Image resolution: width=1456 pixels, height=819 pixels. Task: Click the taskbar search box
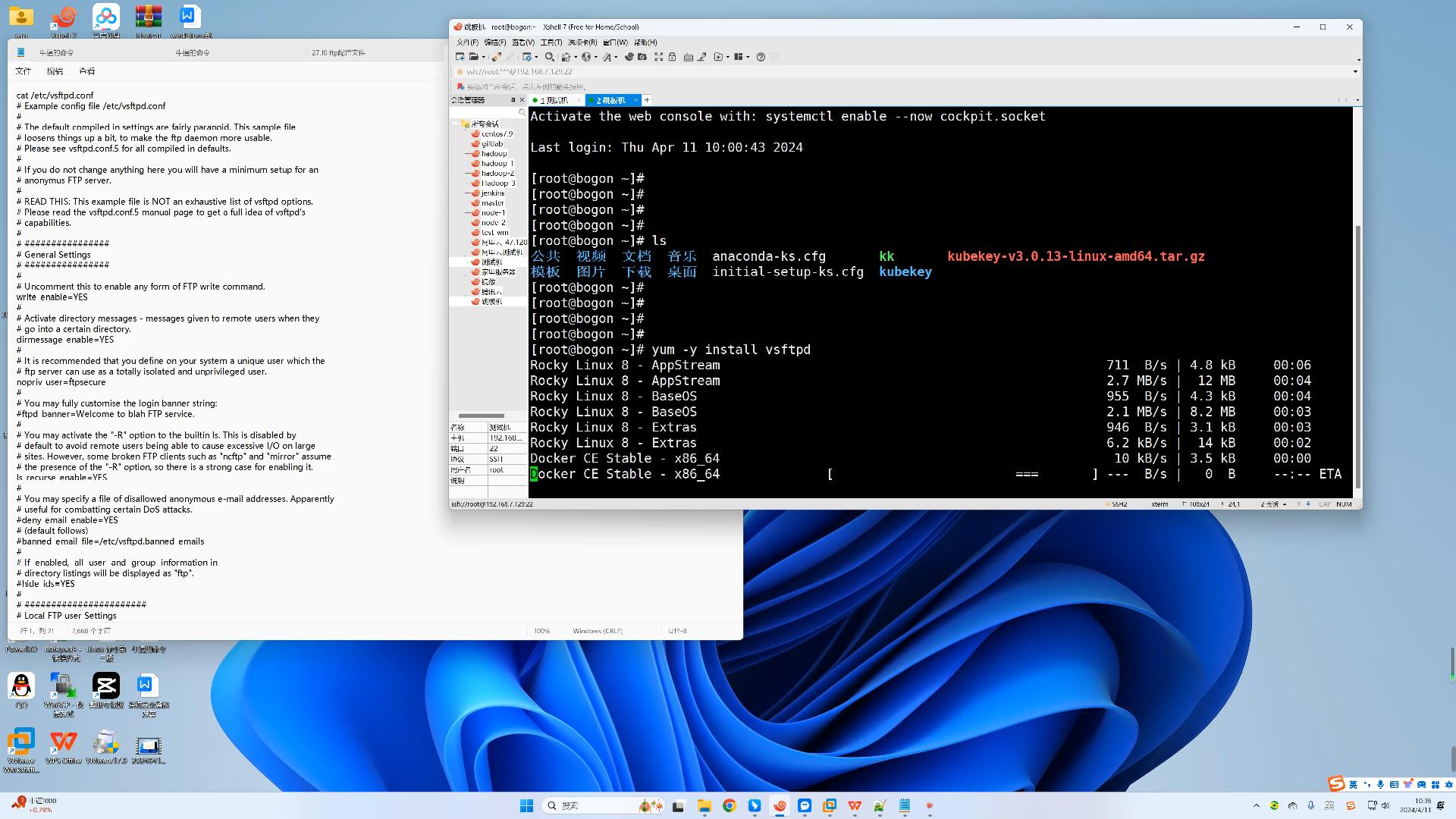604,806
